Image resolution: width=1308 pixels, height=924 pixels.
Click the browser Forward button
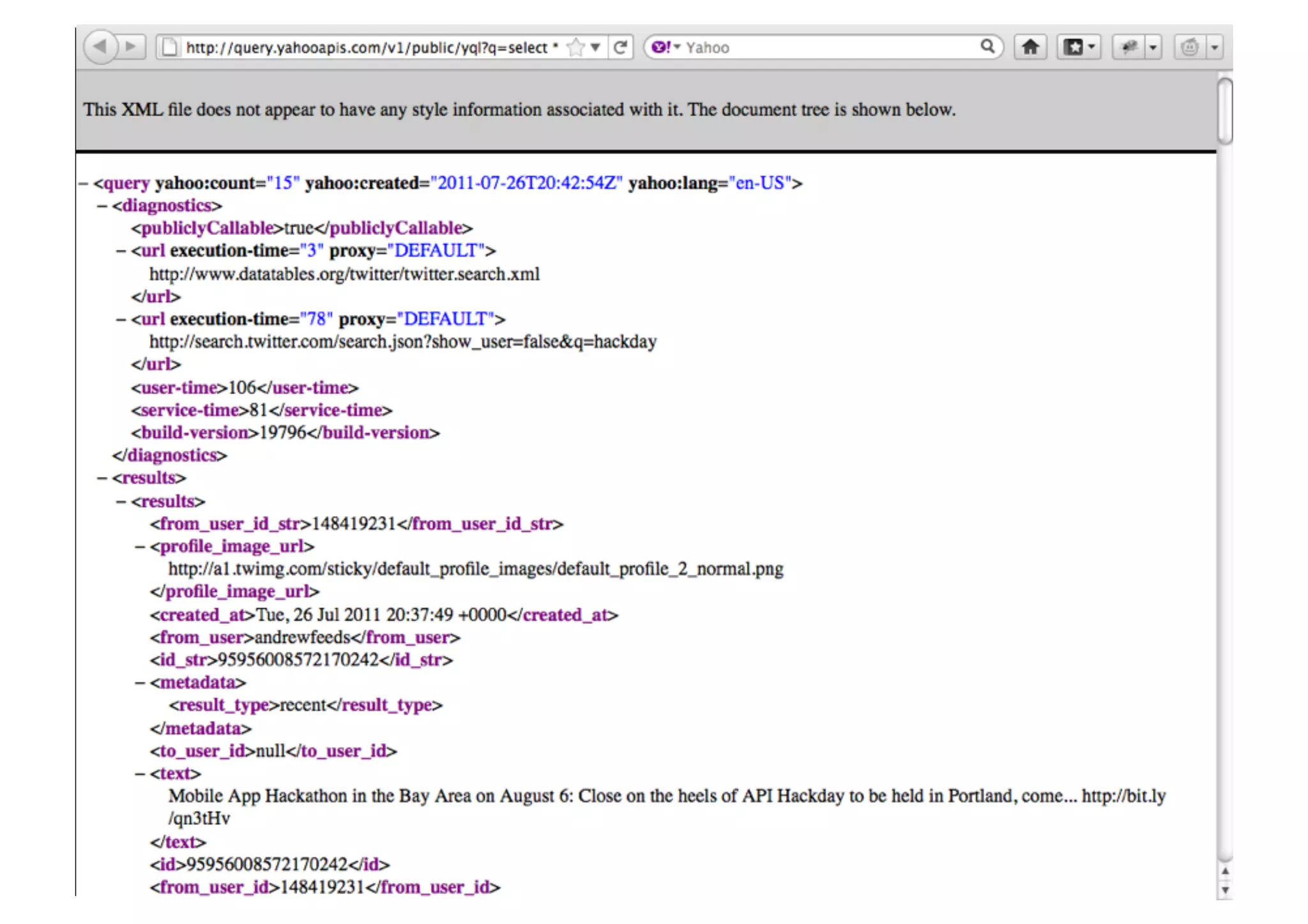point(132,47)
